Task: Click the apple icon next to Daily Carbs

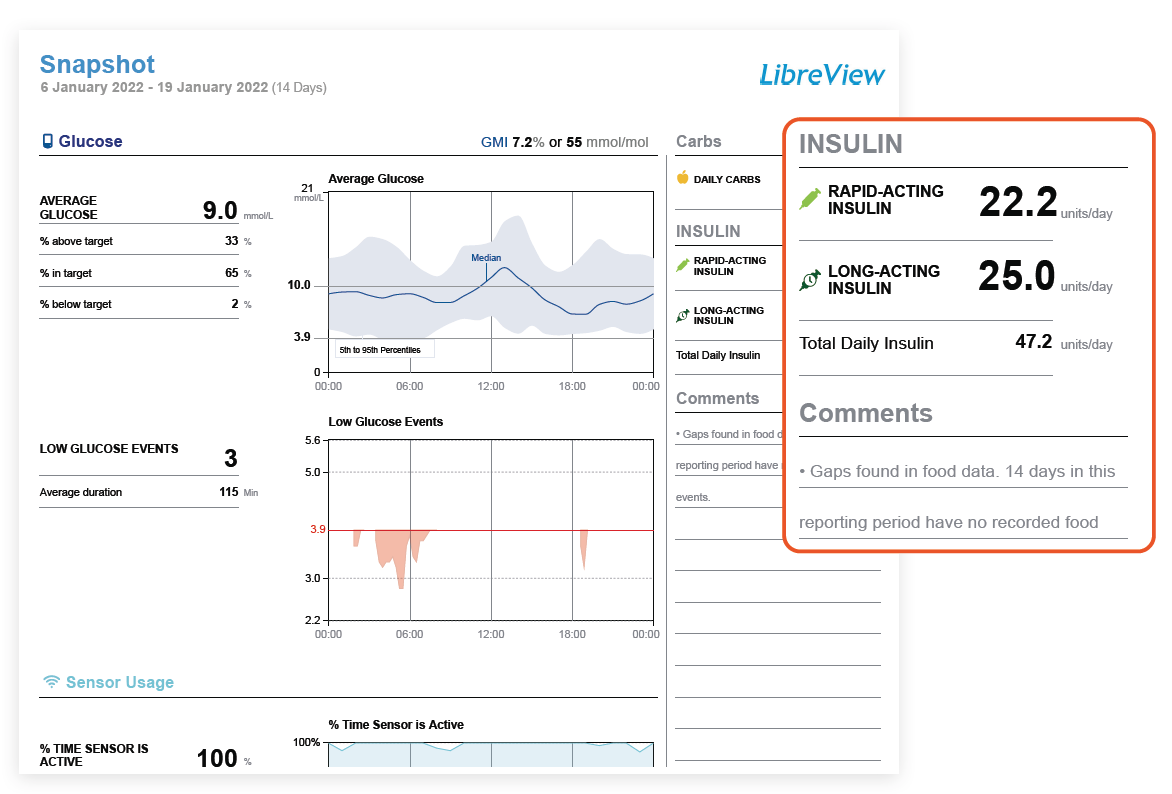Action: pos(683,178)
